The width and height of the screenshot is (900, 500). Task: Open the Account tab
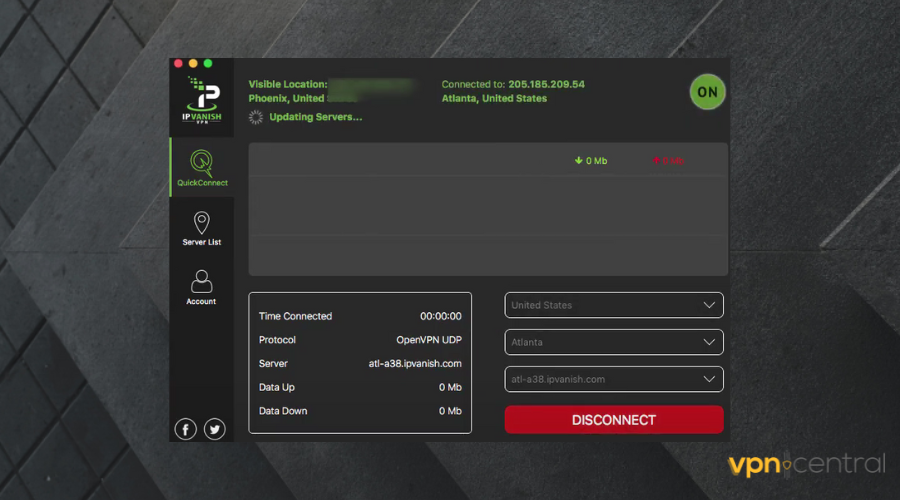tap(201, 288)
